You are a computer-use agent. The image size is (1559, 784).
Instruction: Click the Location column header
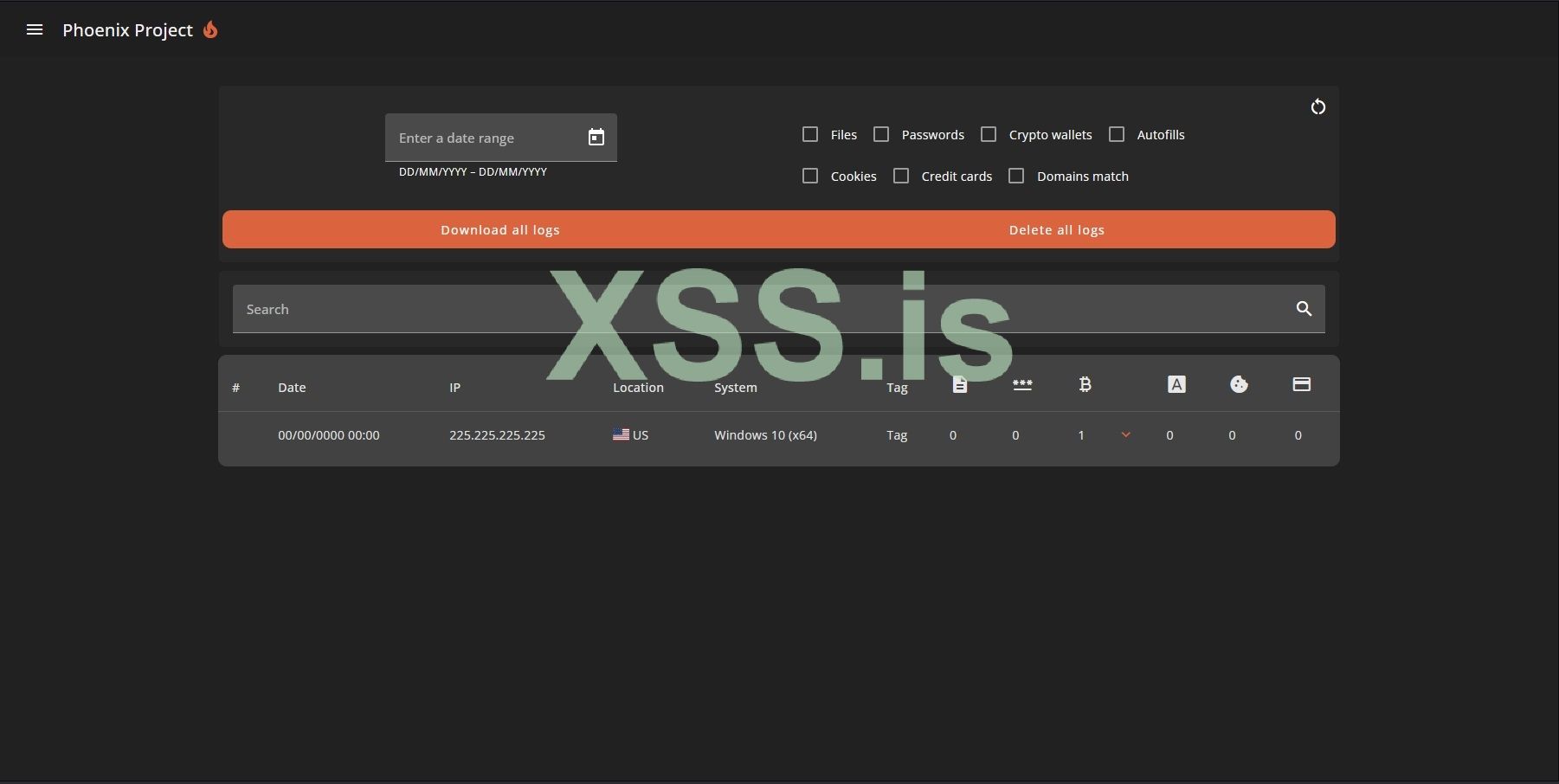[638, 388]
